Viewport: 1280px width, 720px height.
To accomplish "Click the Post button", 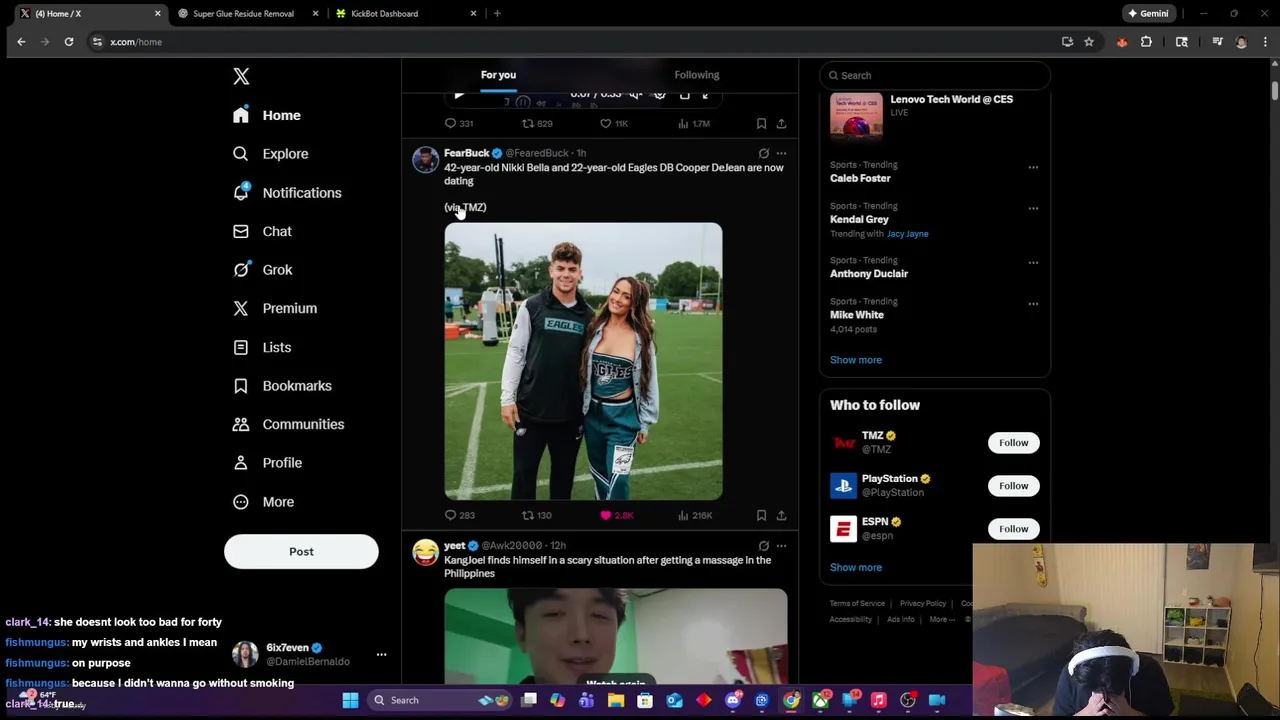I will [301, 552].
